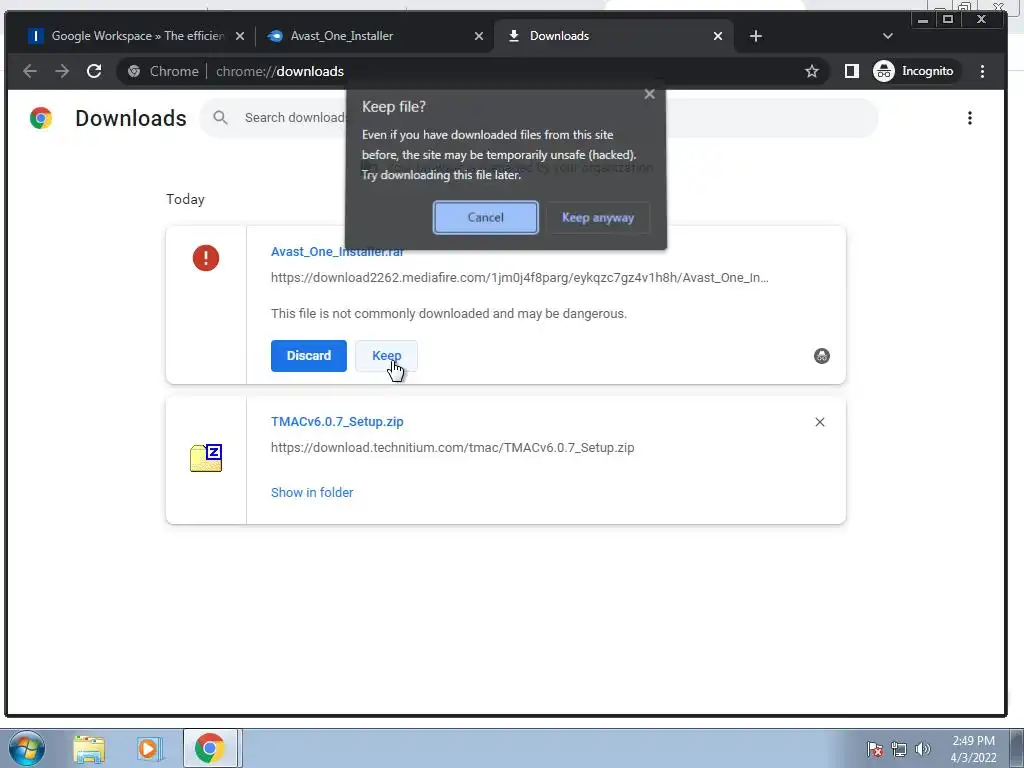Click the taskbar clock

click(x=973, y=749)
